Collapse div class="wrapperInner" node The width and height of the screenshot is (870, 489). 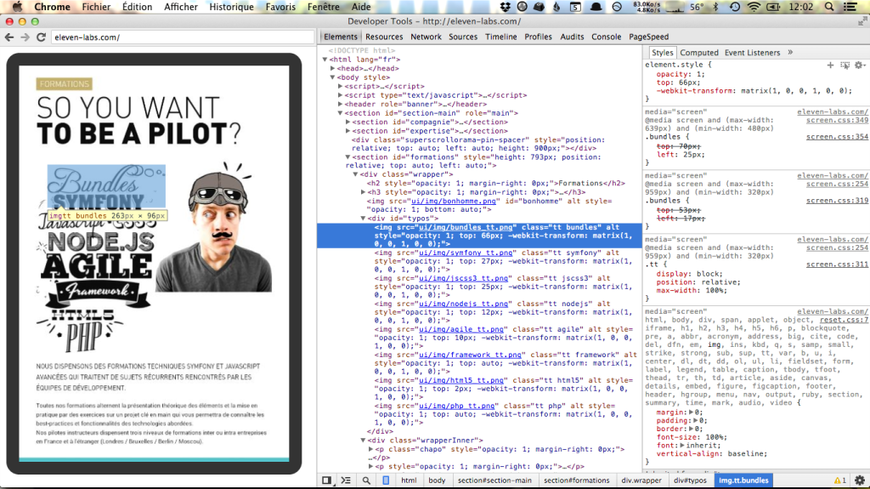(363, 440)
